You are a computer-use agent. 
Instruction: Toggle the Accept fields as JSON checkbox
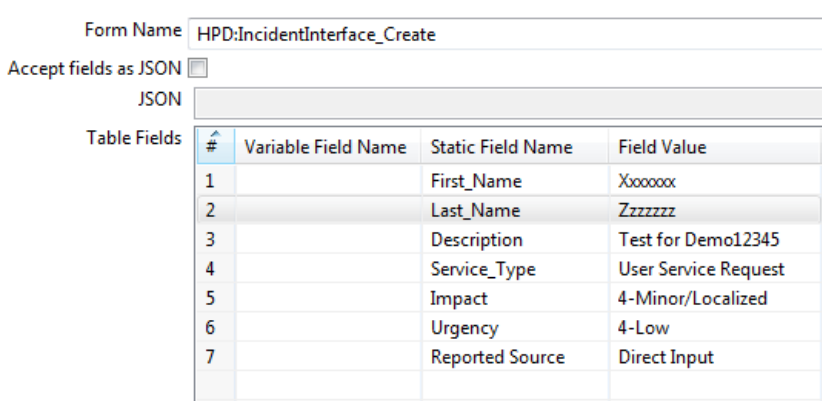(198, 69)
